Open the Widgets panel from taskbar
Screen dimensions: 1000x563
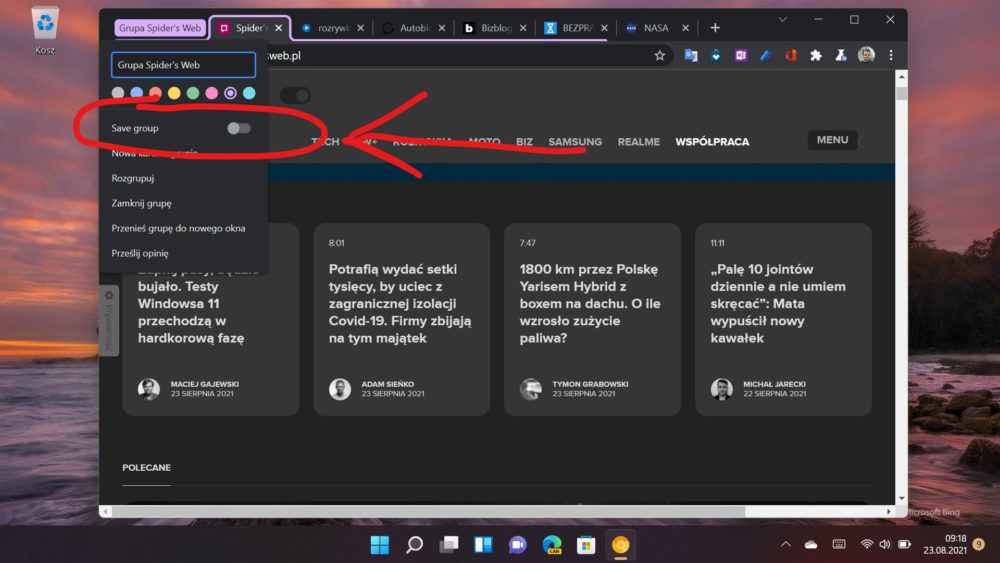[x=483, y=545]
